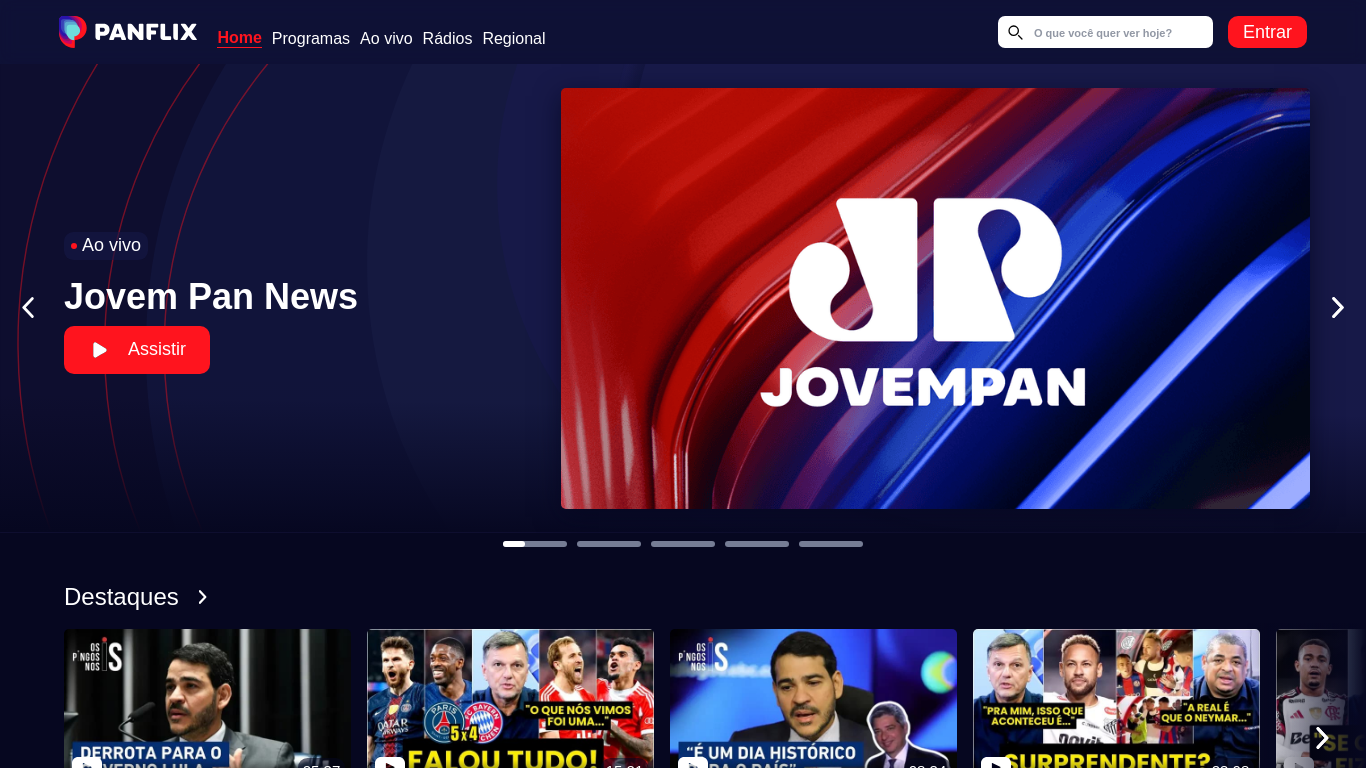1366x768 pixels.
Task: Jump to the third carousel slide indicator
Action: 683,544
